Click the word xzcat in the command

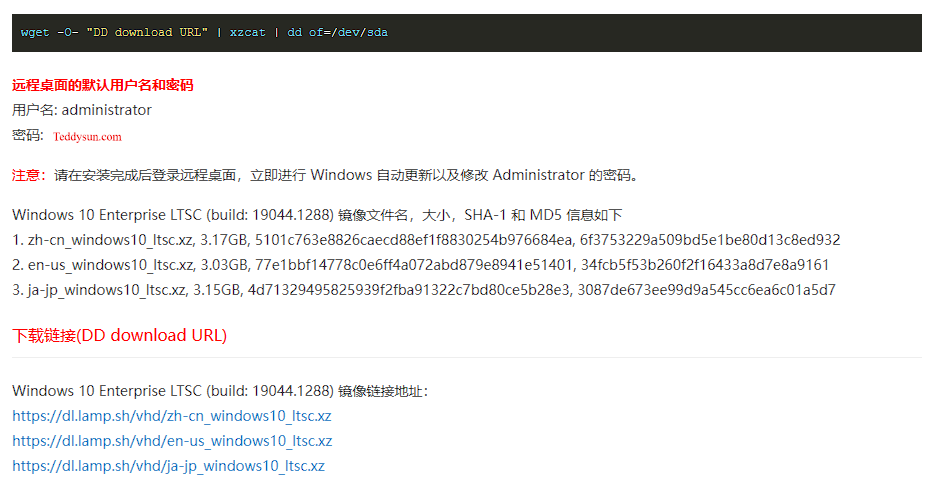pyautogui.click(x=248, y=33)
